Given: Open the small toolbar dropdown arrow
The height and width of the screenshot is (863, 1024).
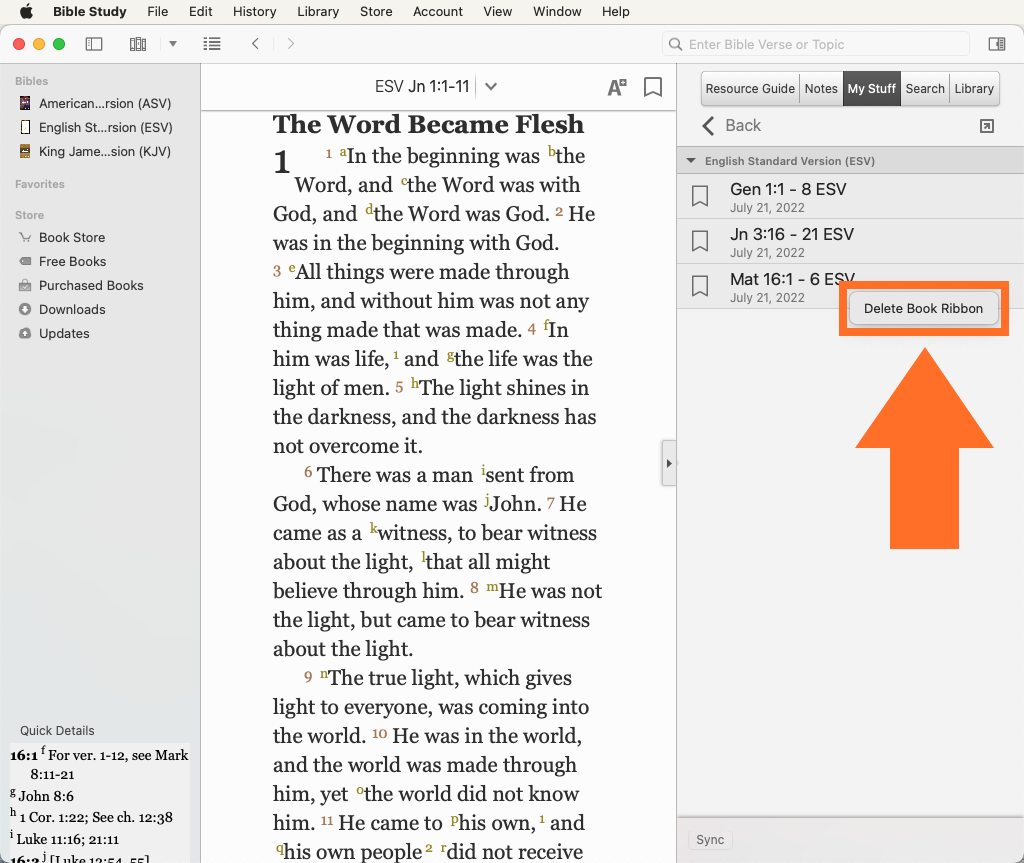Looking at the screenshot, I should tap(173, 44).
